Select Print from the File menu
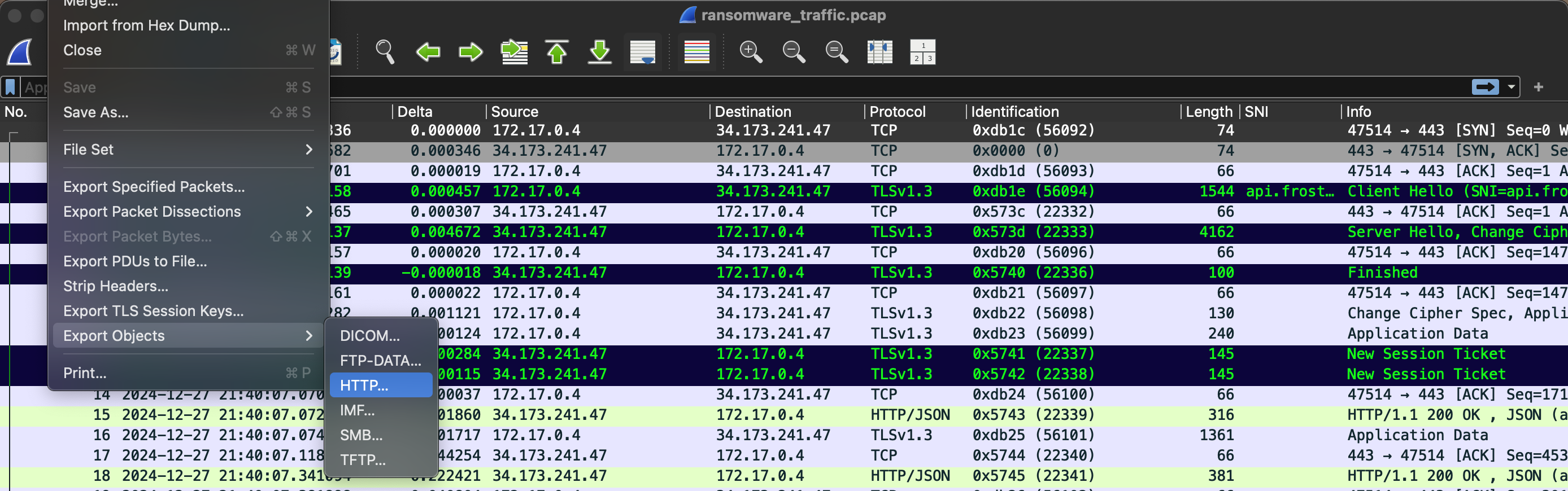 [x=188, y=373]
